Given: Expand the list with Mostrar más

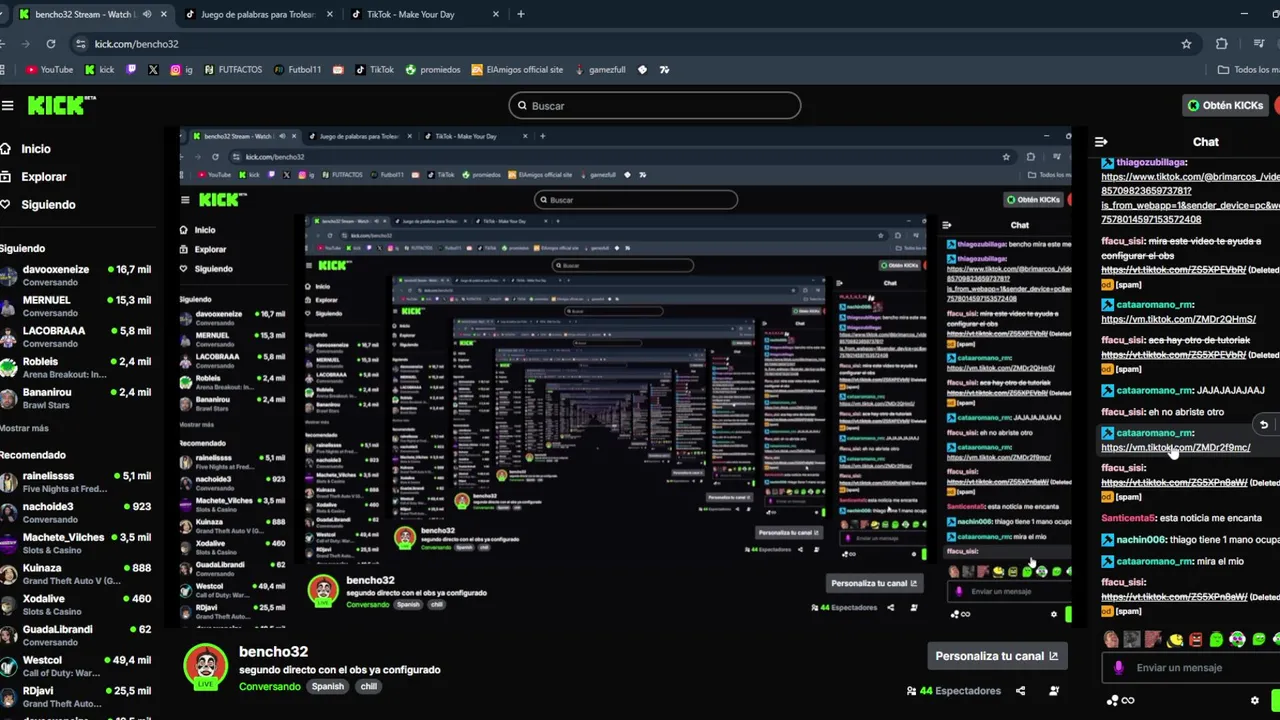Looking at the screenshot, I should [x=24, y=428].
